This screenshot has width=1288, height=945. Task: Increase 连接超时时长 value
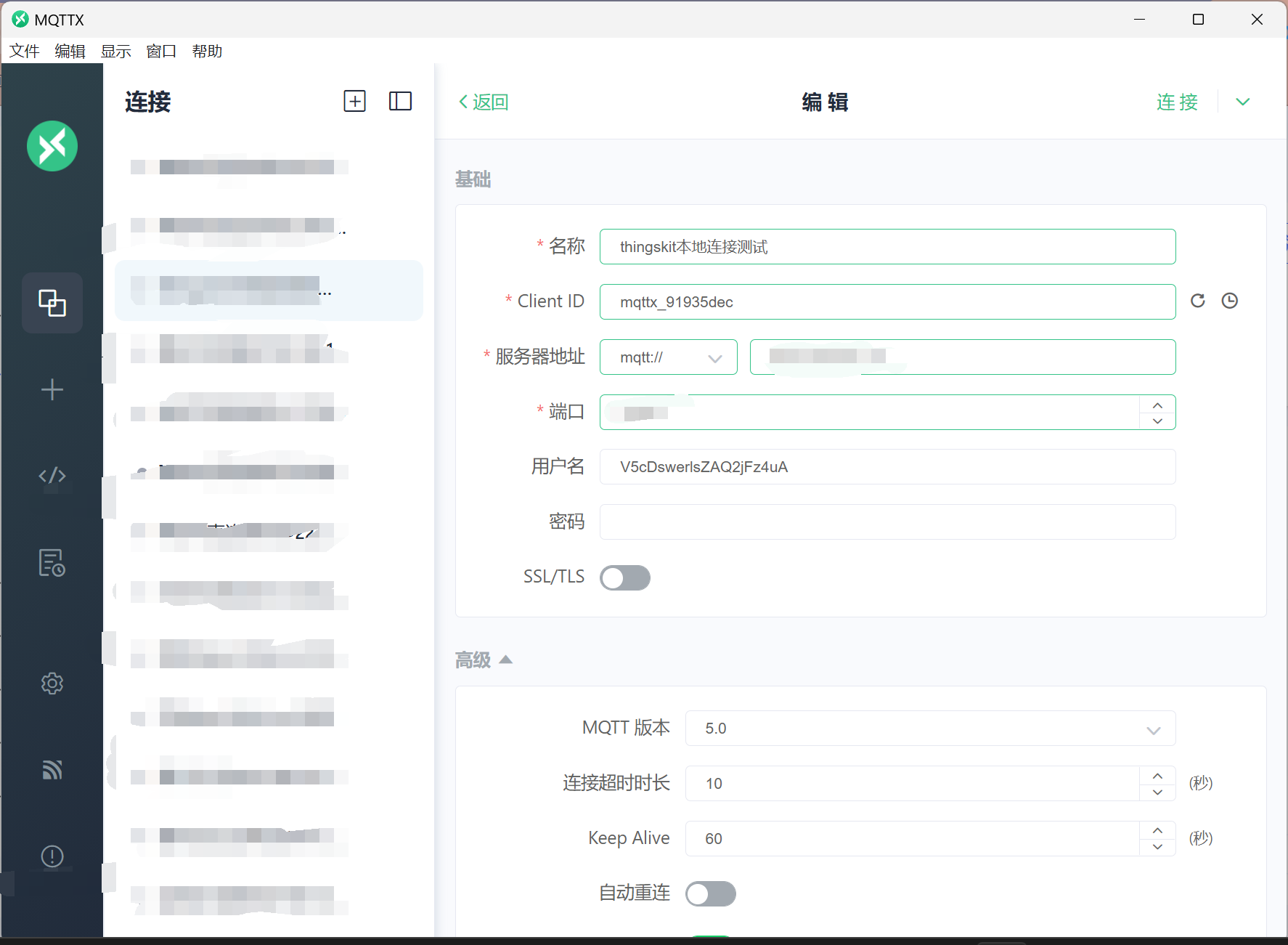(x=1158, y=776)
